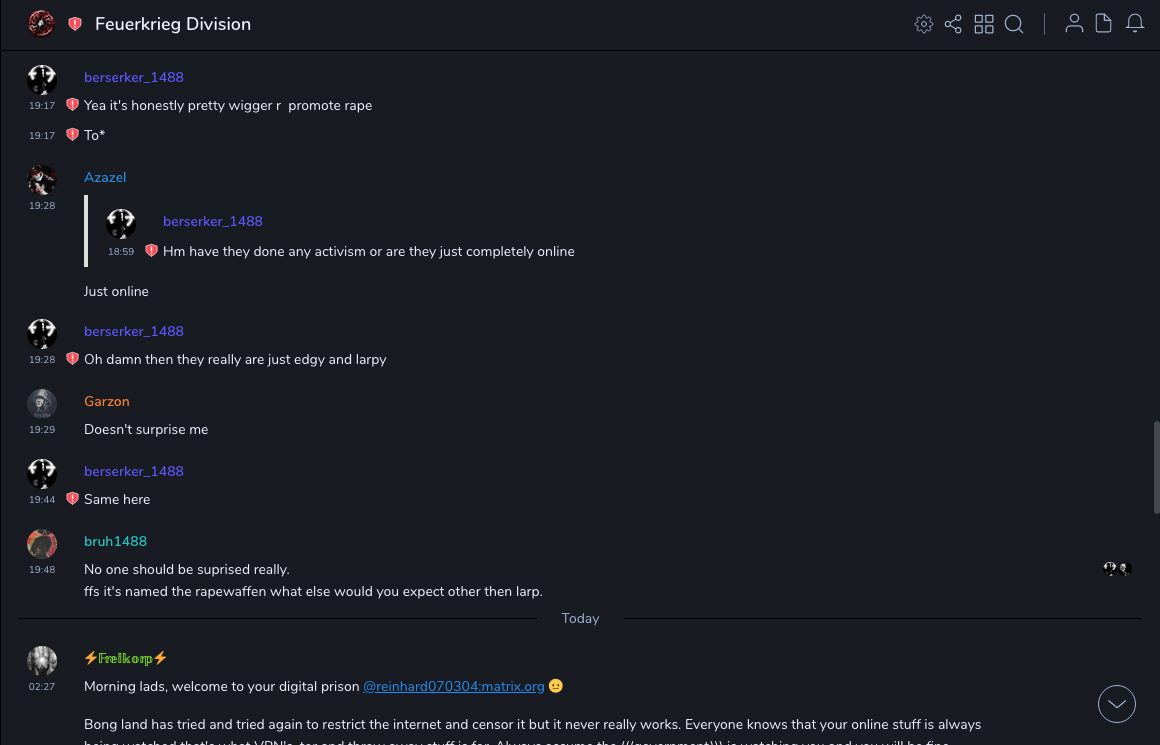Open Azazel's profile avatar
This screenshot has height=745, width=1160.
tap(42, 179)
